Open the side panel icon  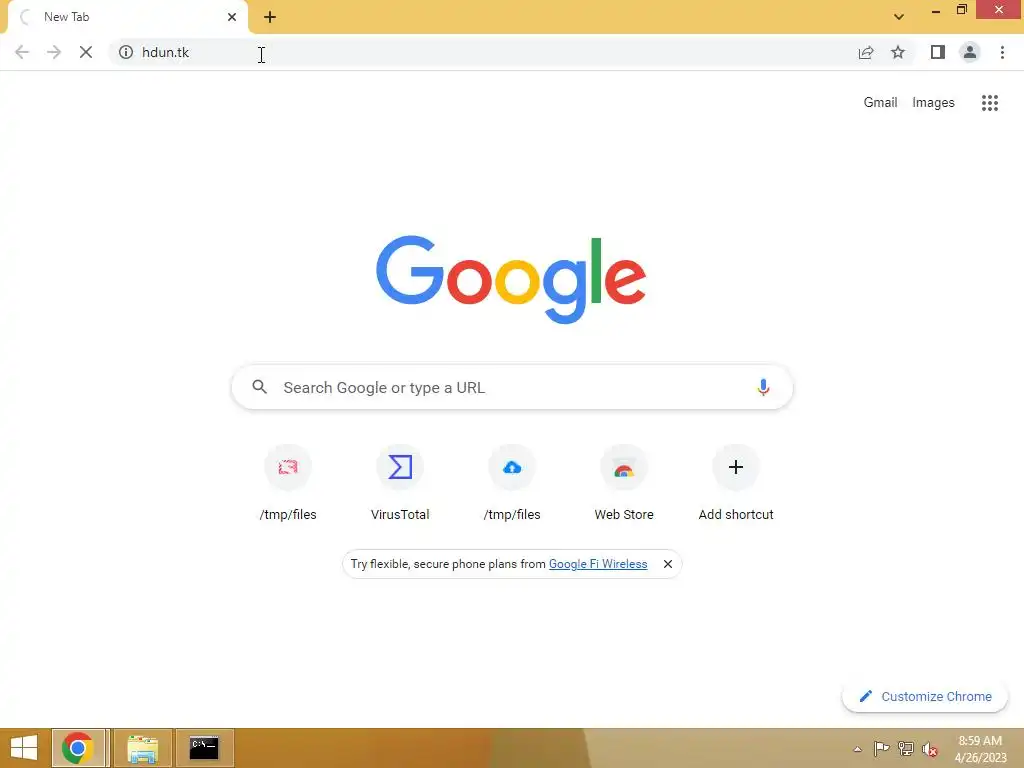coord(938,52)
